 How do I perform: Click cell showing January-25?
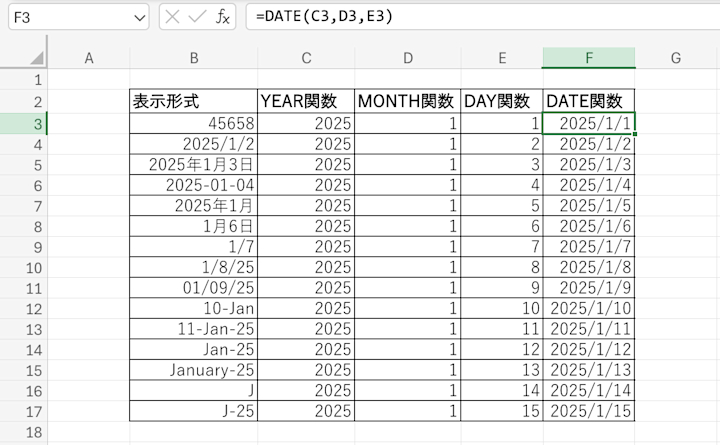coord(193,370)
